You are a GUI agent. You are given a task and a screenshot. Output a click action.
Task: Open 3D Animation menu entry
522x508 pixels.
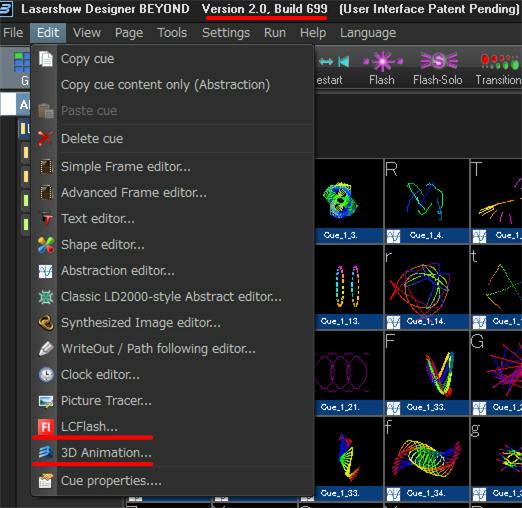(173, 452)
